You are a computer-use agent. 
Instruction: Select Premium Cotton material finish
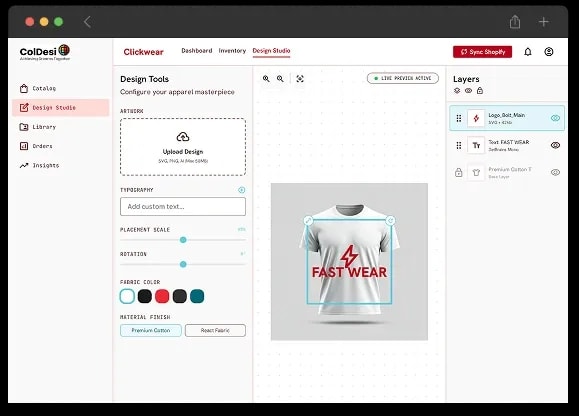point(151,330)
